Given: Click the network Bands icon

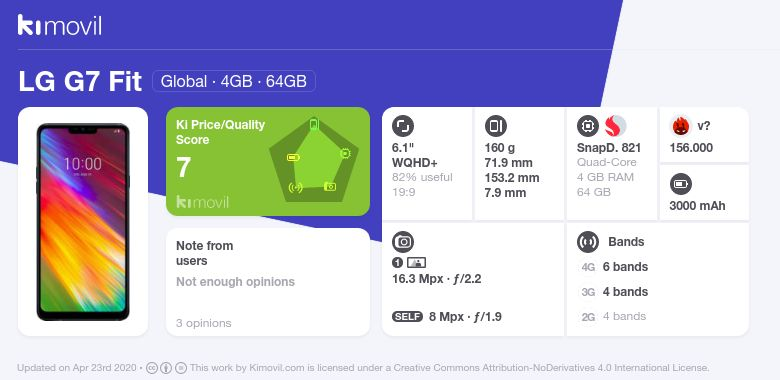Looking at the screenshot, I should pos(587,242).
